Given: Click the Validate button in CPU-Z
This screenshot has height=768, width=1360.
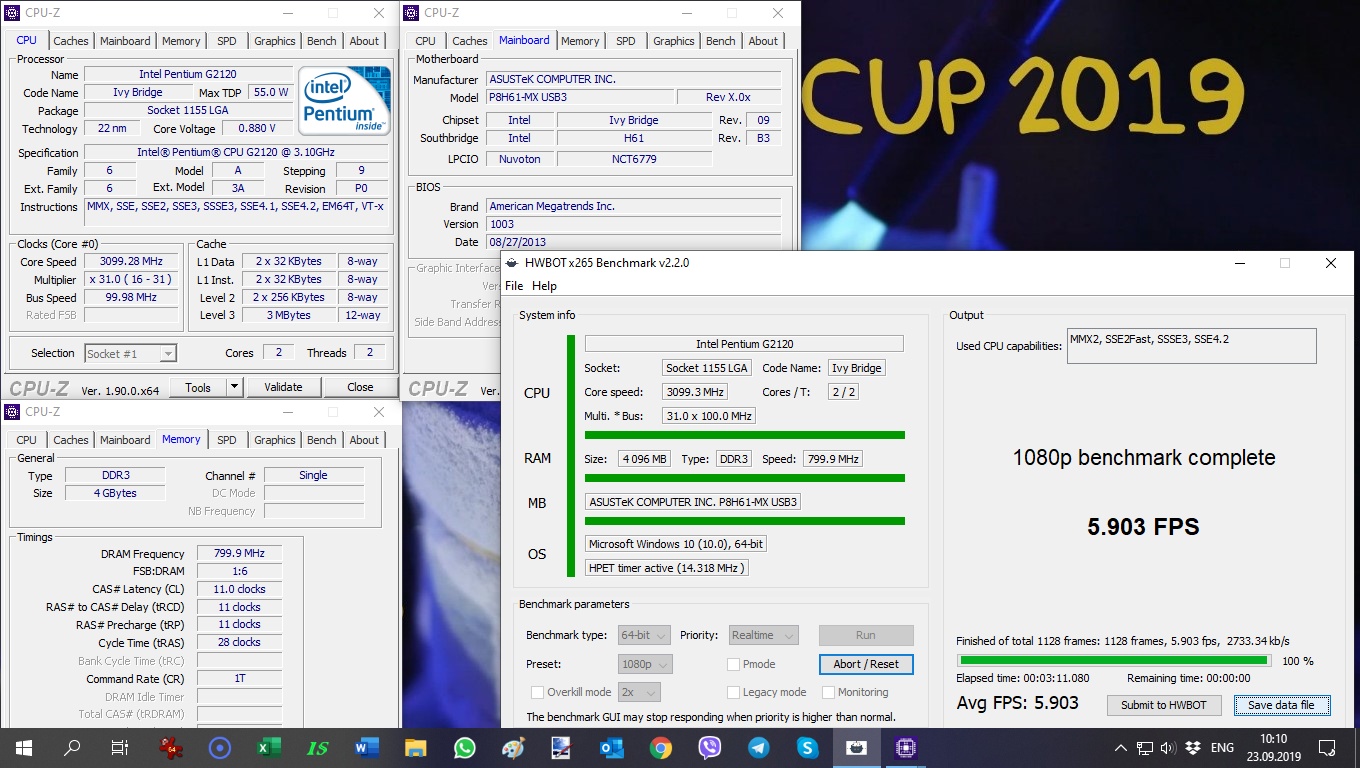Looking at the screenshot, I should (283, 387).
